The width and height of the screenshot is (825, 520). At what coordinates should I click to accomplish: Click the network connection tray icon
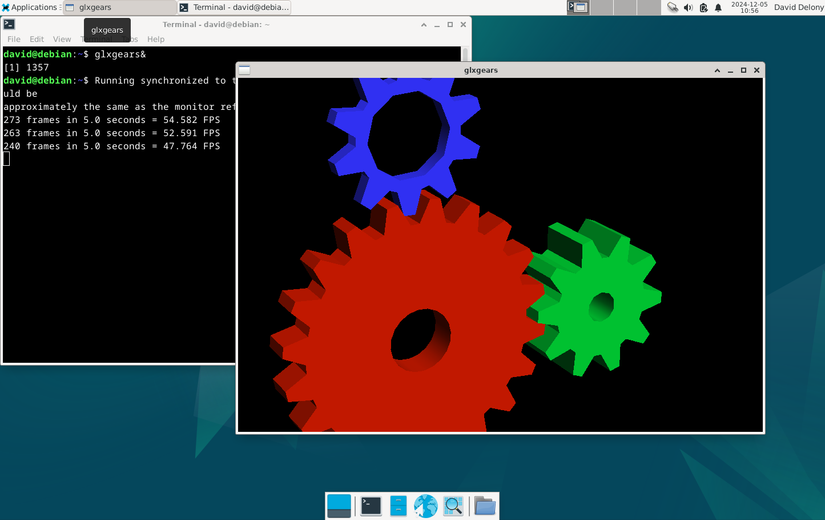pos(672,7)
